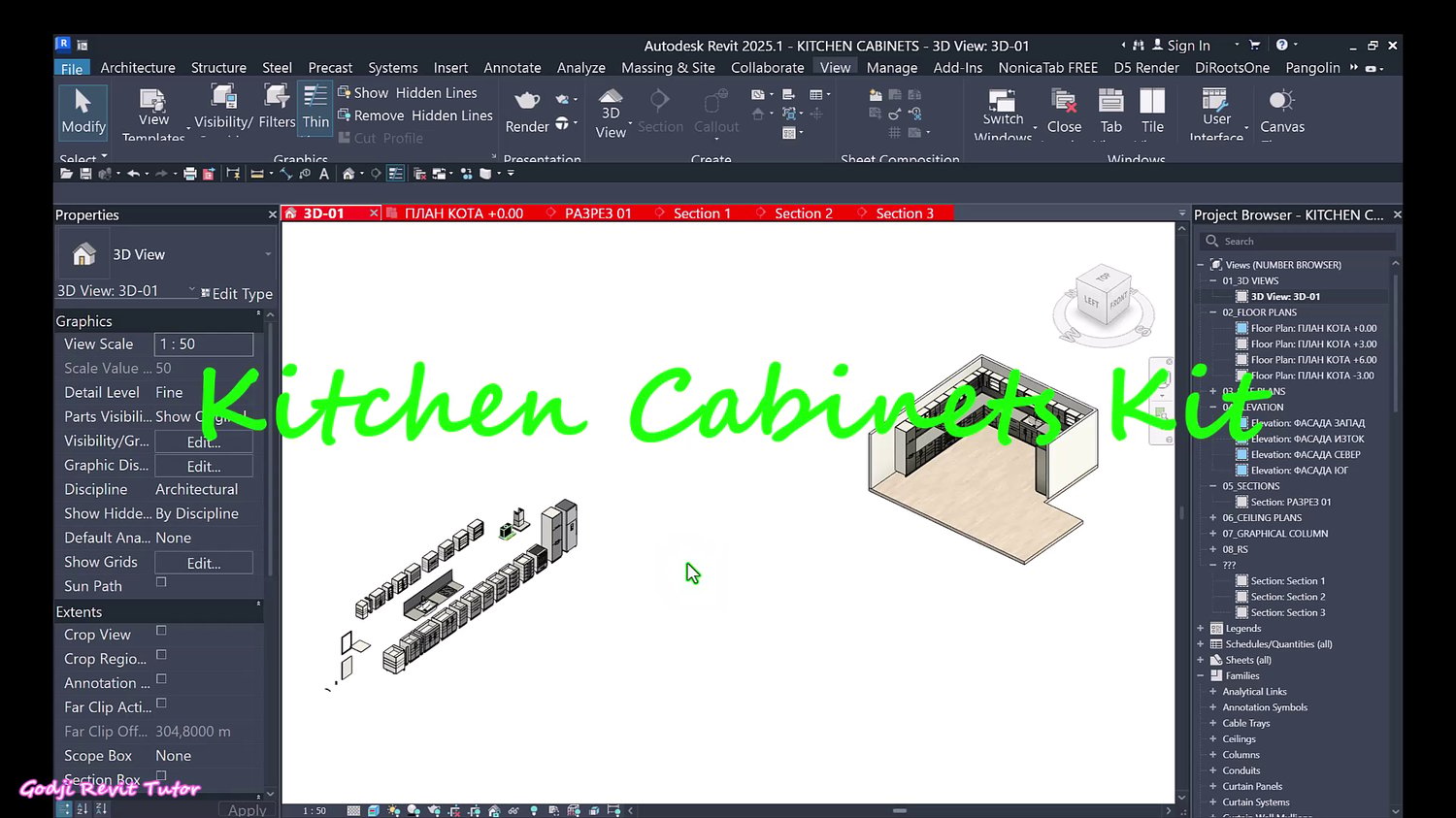Expand the Sheets (all) node
Viewport: 1456px width, 818px height.
1201,660
